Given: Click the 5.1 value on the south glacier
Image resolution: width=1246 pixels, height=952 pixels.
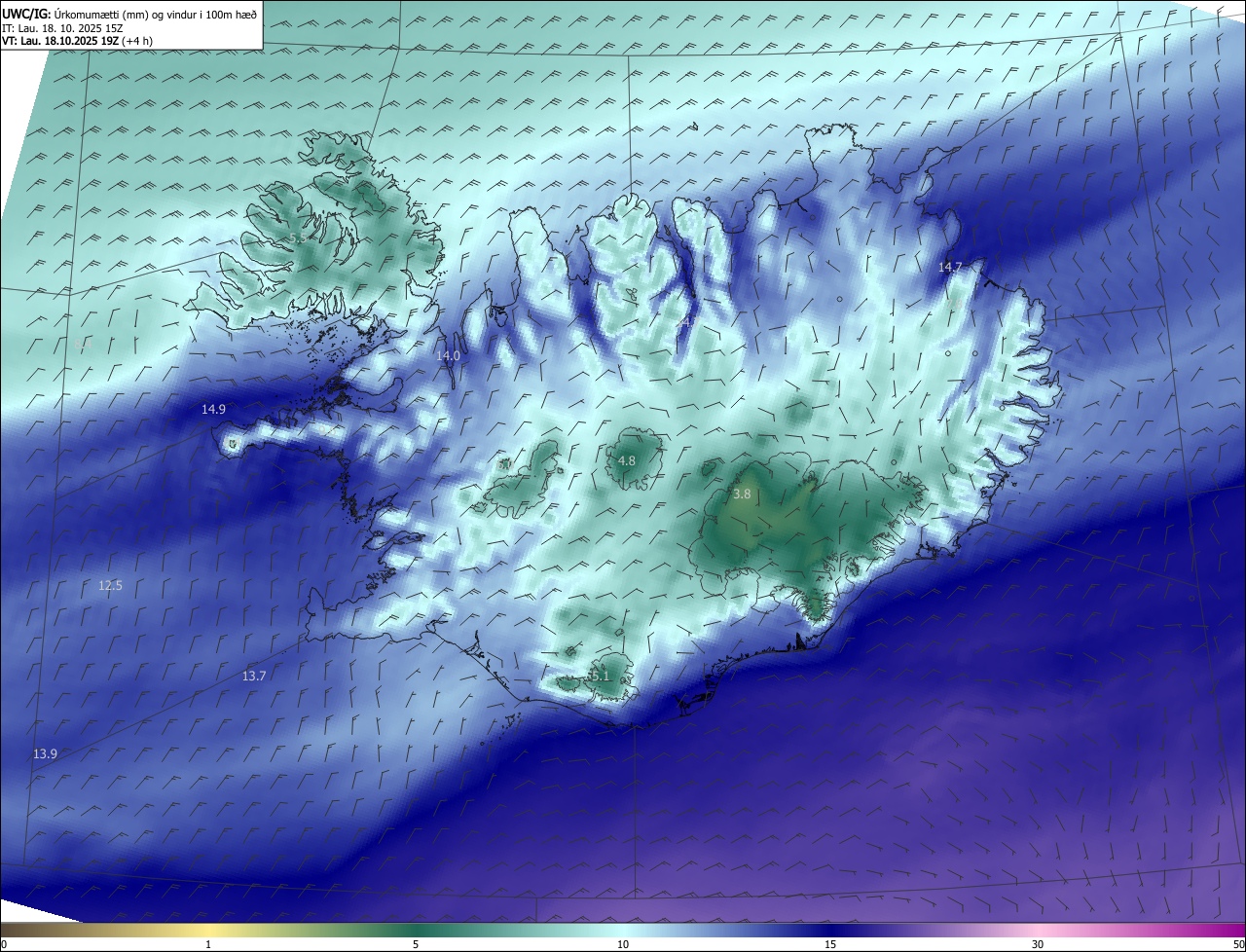Looking at the screenshot, I should point(600,677).
